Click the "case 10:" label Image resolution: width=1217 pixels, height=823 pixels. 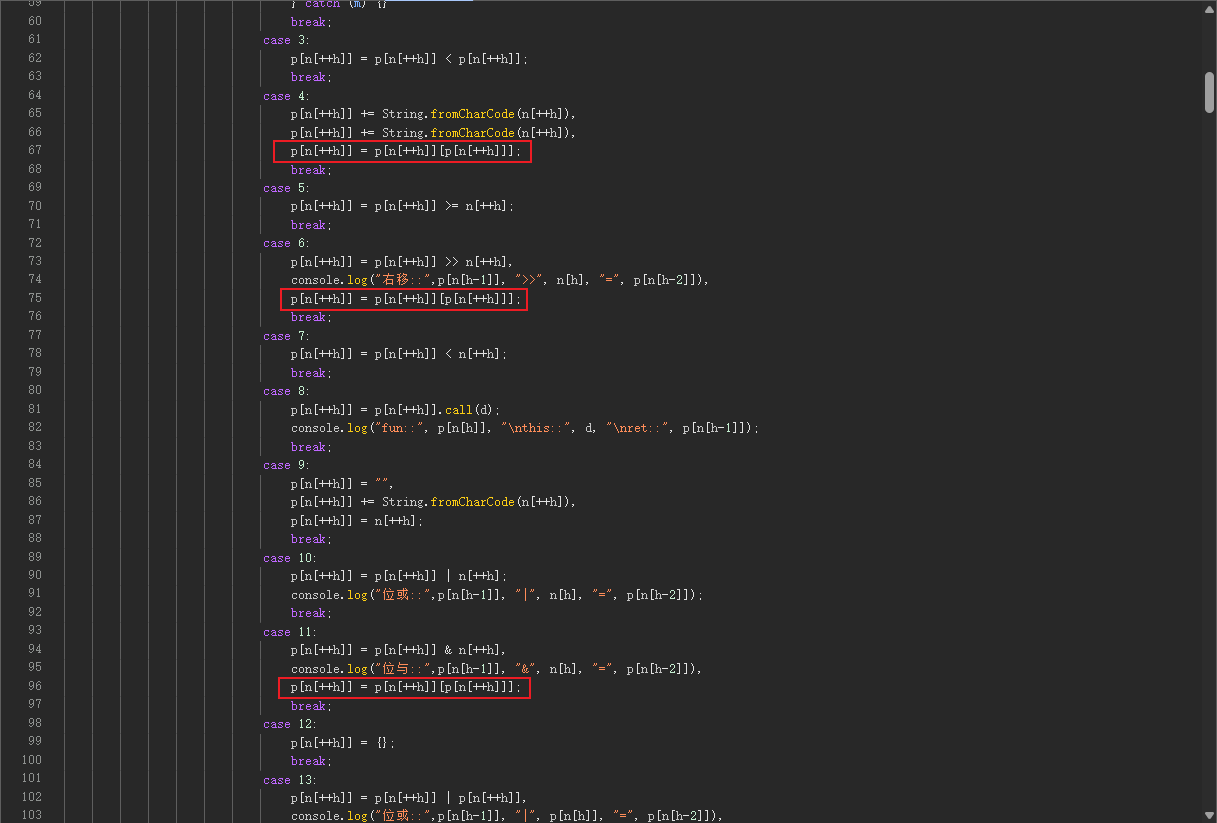[x=290, y=558]
